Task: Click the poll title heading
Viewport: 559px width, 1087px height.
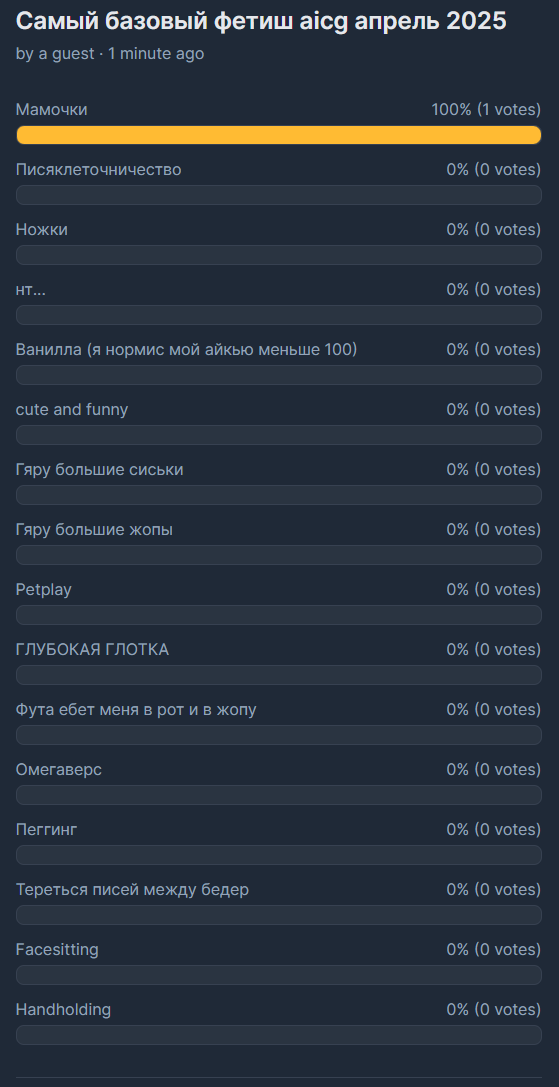Action: (261, 22)
